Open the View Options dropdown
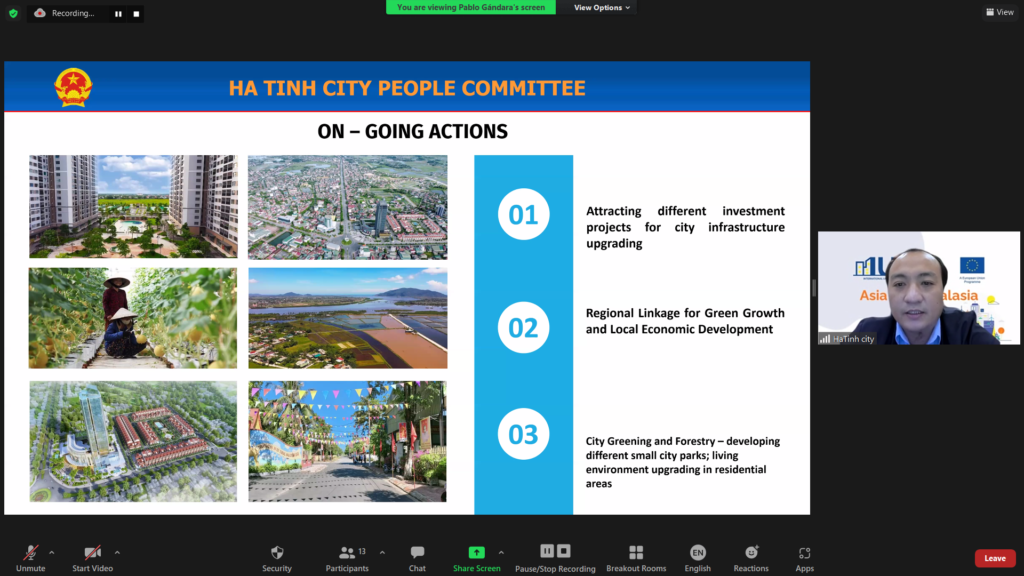Viewport: 1024px width, 576px height. coord(602,7)
